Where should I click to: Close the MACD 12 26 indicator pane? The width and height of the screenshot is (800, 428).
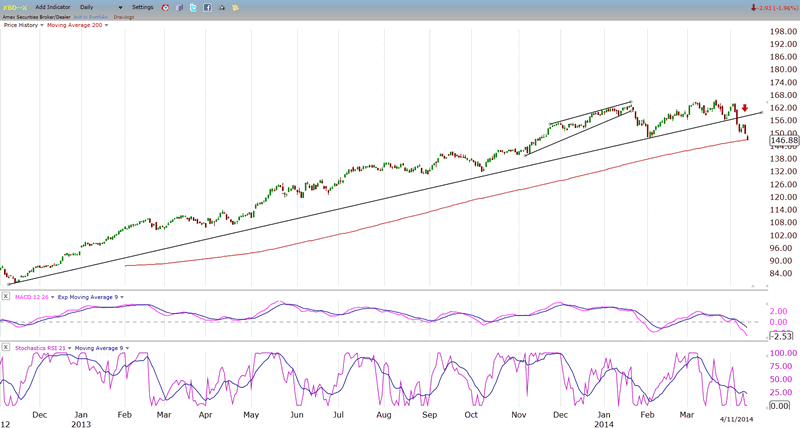click(6, 296)
